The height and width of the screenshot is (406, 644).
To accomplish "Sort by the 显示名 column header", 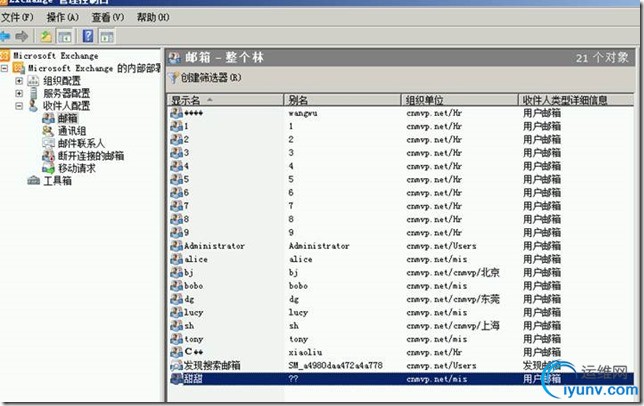I will 225,100.
